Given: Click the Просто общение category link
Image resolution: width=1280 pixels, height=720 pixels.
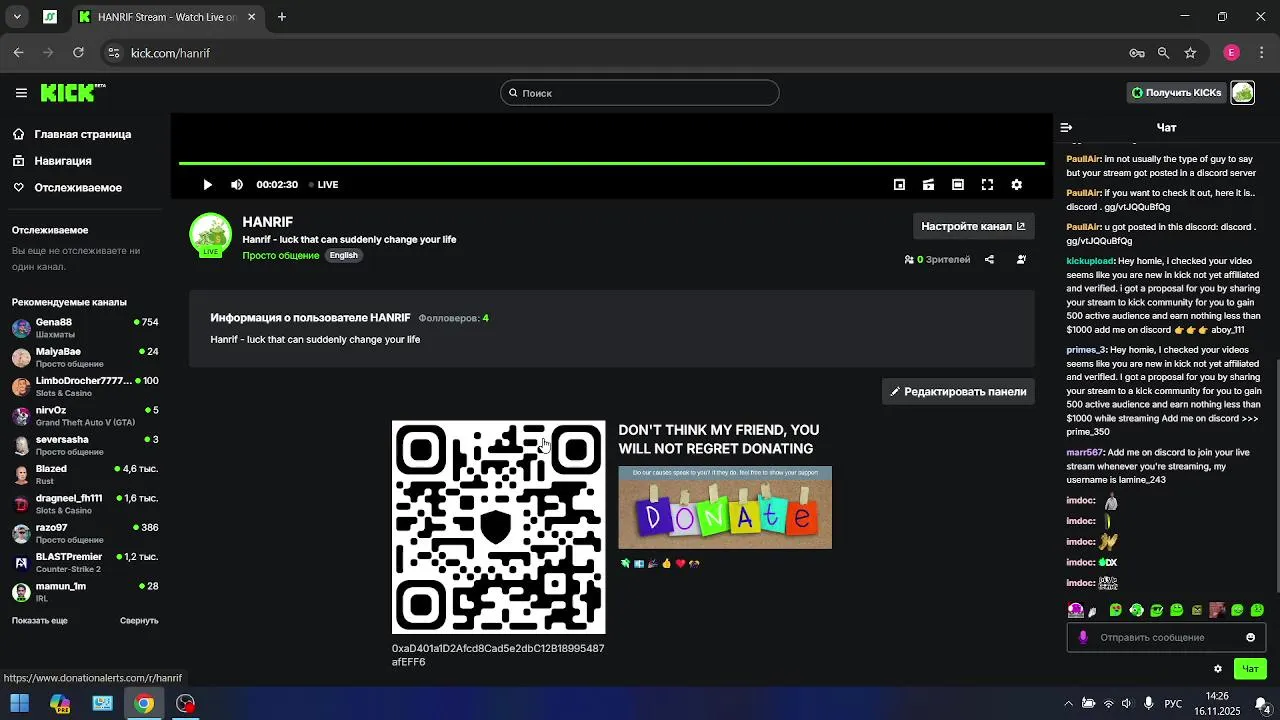Looking at the screenshot, I should pos(280,256).
